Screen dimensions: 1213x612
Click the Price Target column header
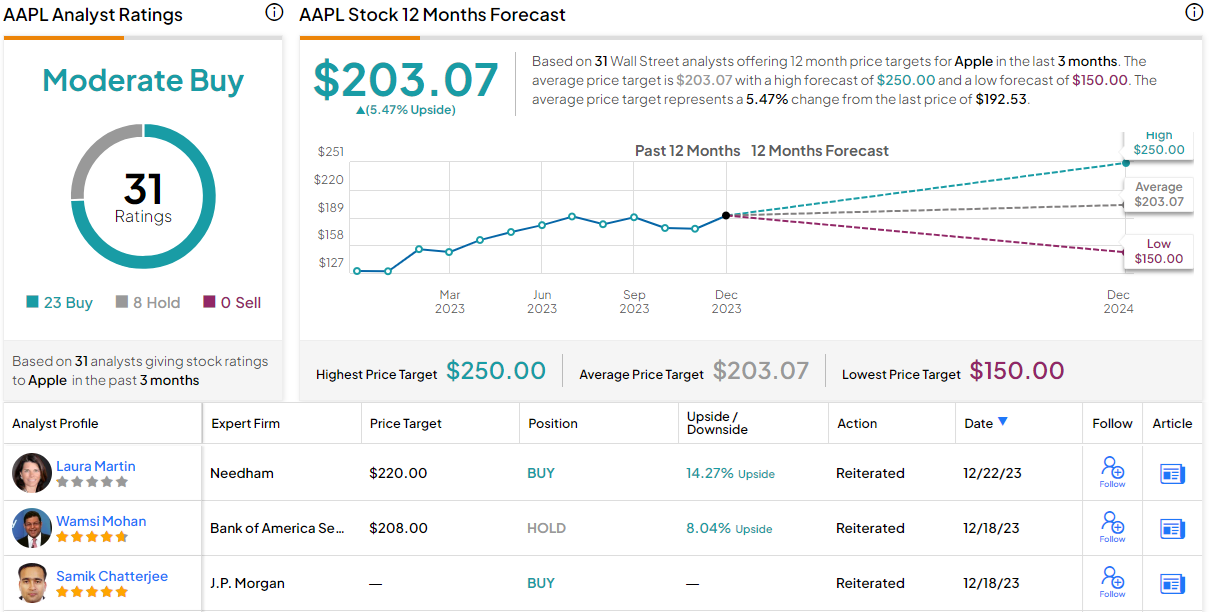click(x=406, y=423)
